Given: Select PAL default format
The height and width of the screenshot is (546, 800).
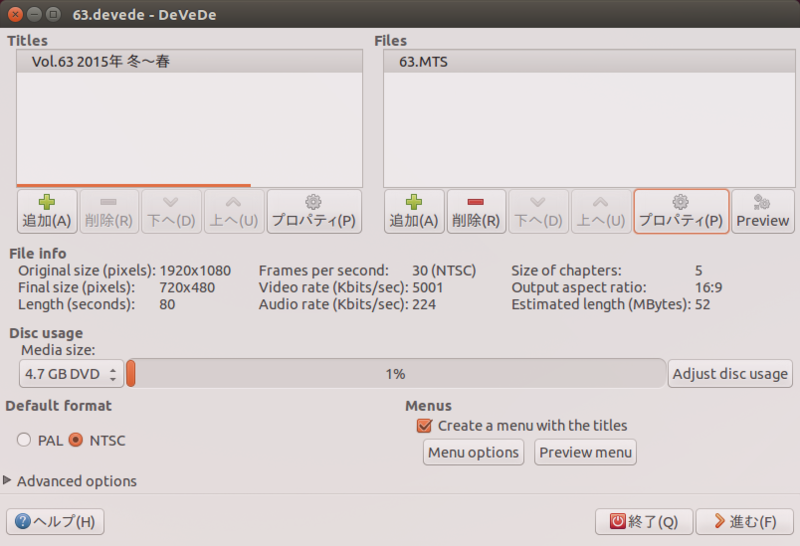Looking at the screenshot, I should [24, 440].
